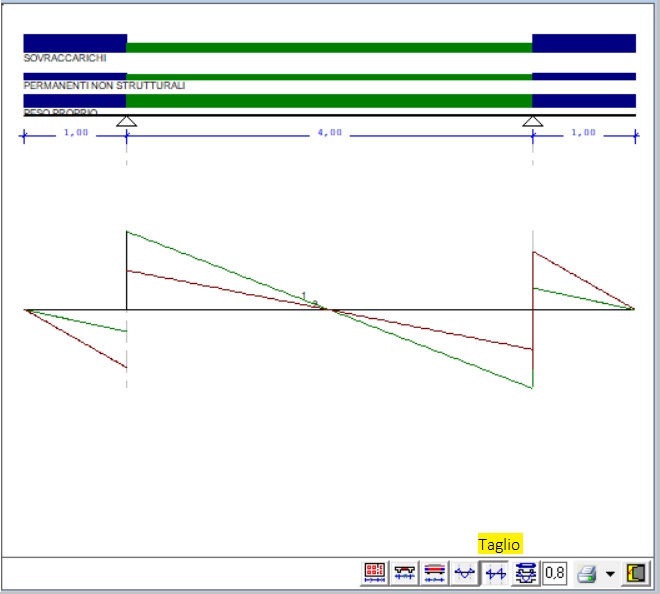Exit the window via the door icon
Screen dimensions: 660x594
coord(636,573)
